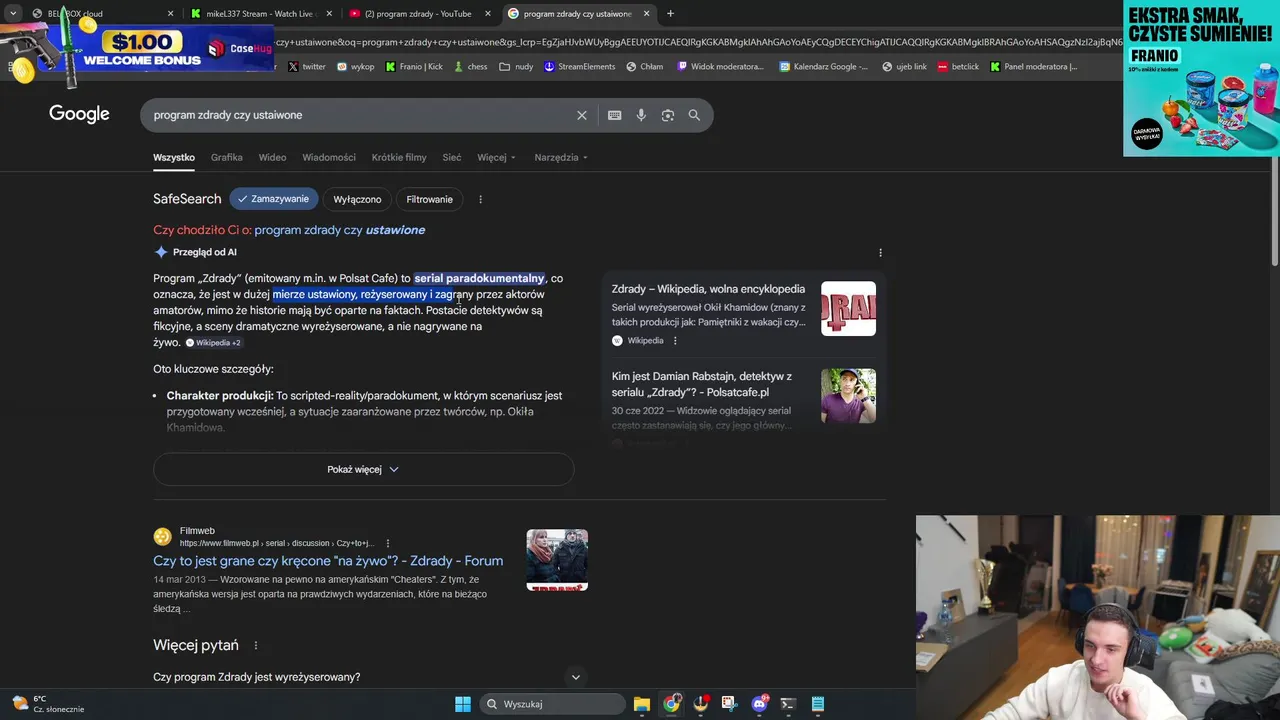
Task: Search by image with Google Lens icon
Action: pos(668,115)
